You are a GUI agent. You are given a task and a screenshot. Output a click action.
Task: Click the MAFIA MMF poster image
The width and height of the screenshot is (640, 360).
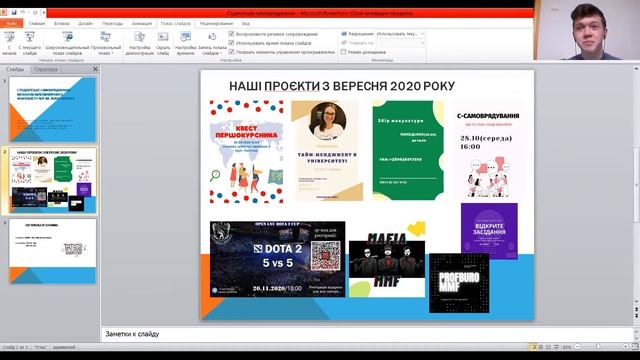[387, 259]
